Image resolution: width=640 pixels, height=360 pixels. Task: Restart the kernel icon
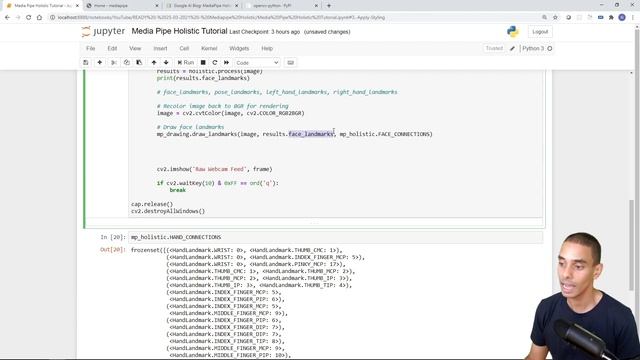(x=215, y=62)
